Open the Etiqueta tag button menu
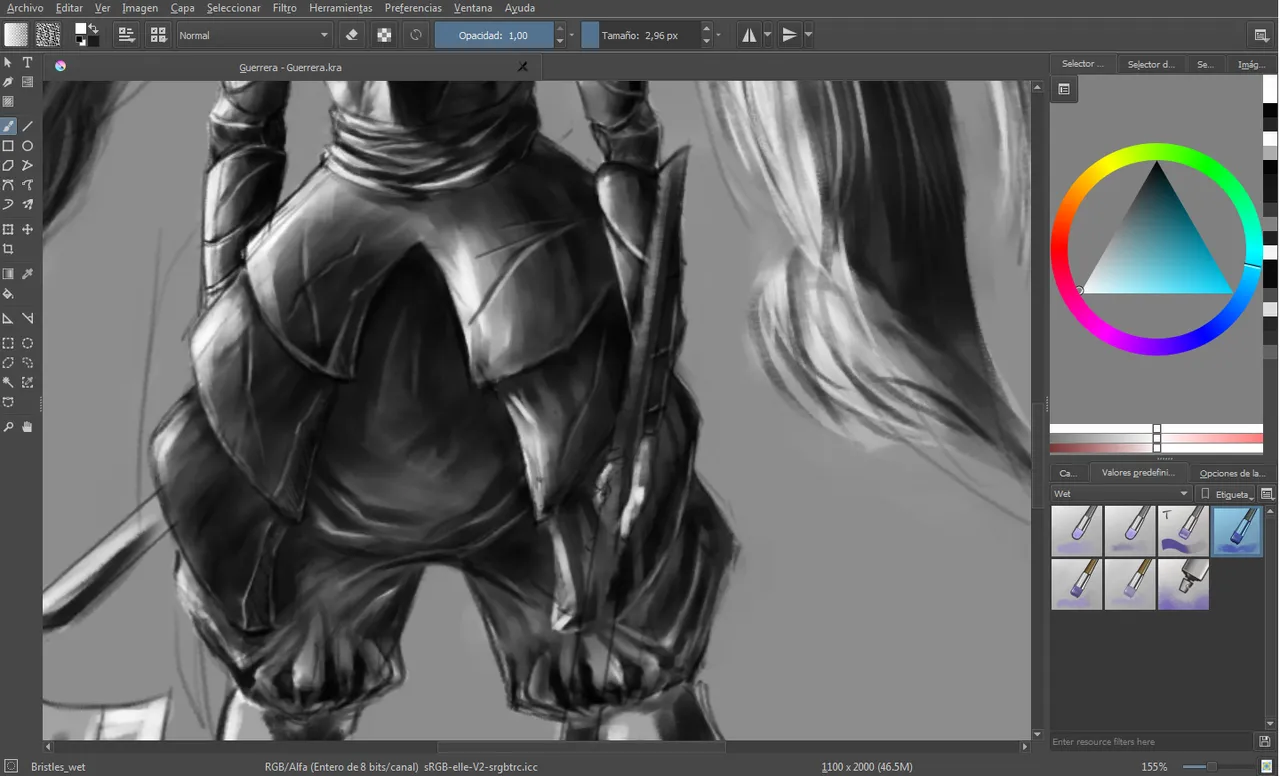Viewport: 1280px width, 776px height. (1226, 494)
